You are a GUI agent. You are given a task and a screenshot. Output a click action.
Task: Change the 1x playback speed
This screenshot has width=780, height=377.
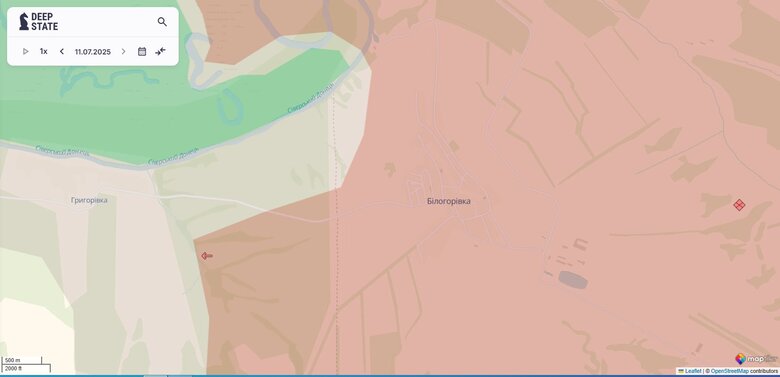44,51
